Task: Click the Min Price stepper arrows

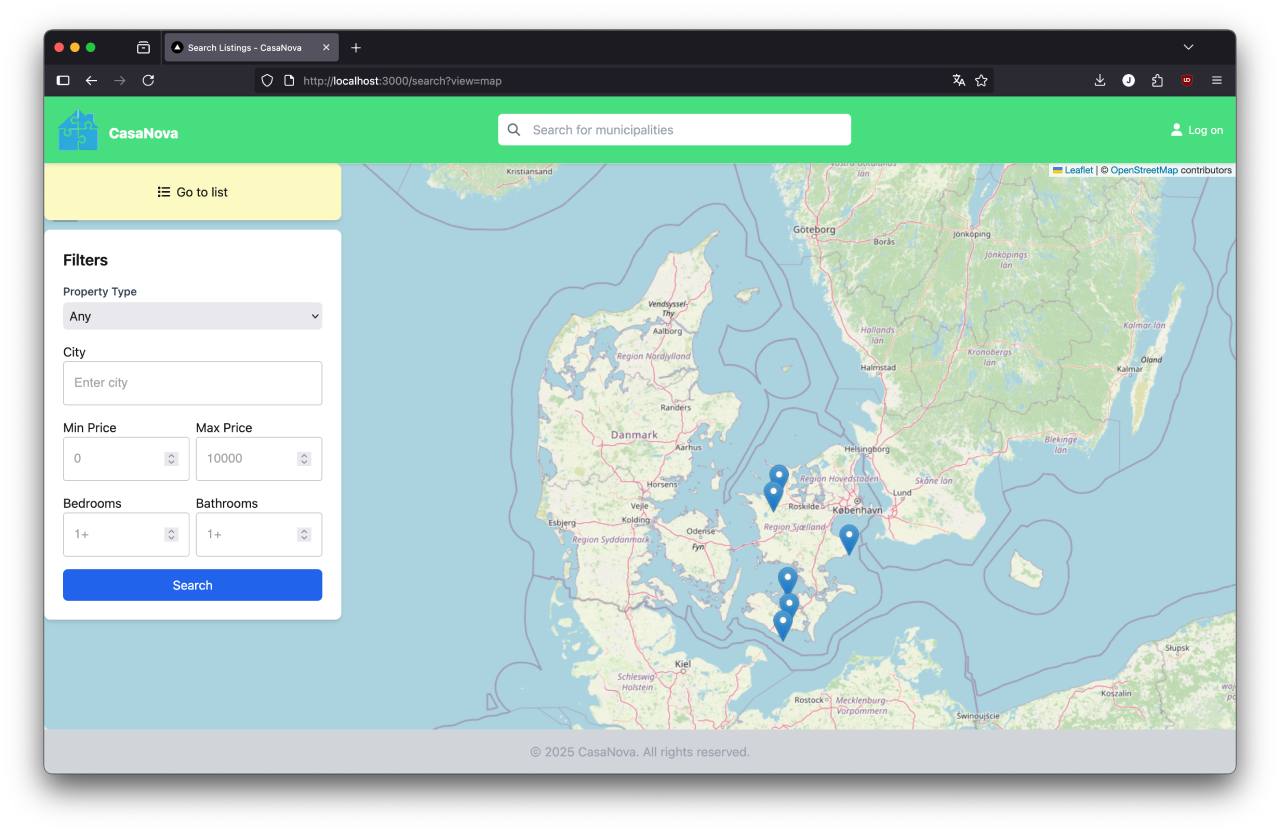Action: (171, 459)
